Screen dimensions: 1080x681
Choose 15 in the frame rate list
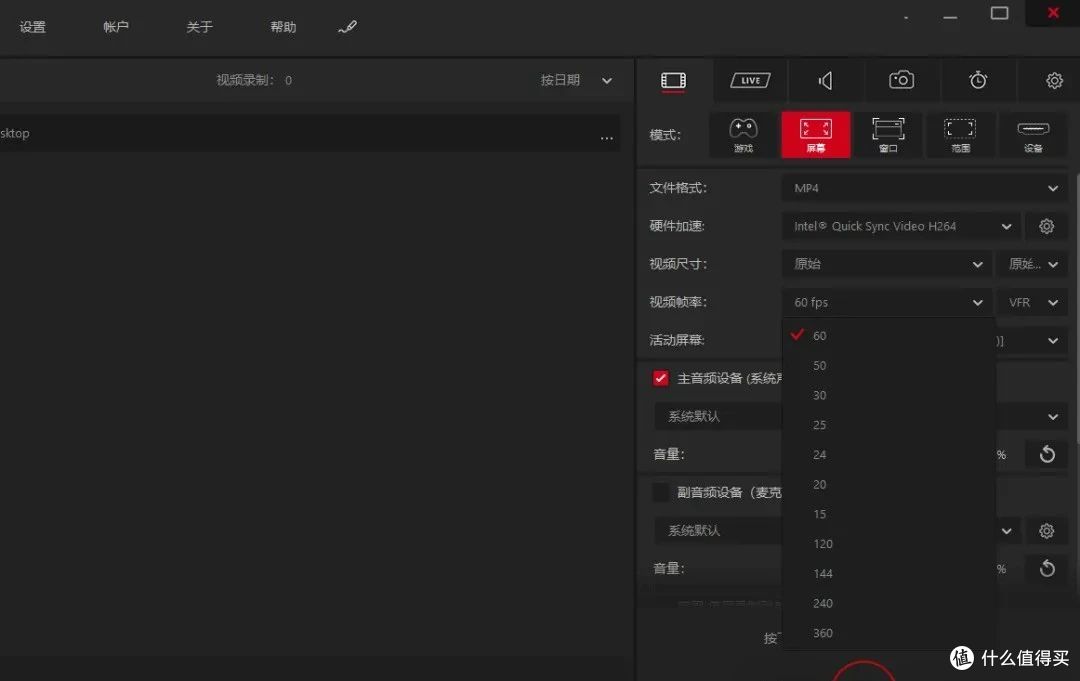tap(889, 514)
